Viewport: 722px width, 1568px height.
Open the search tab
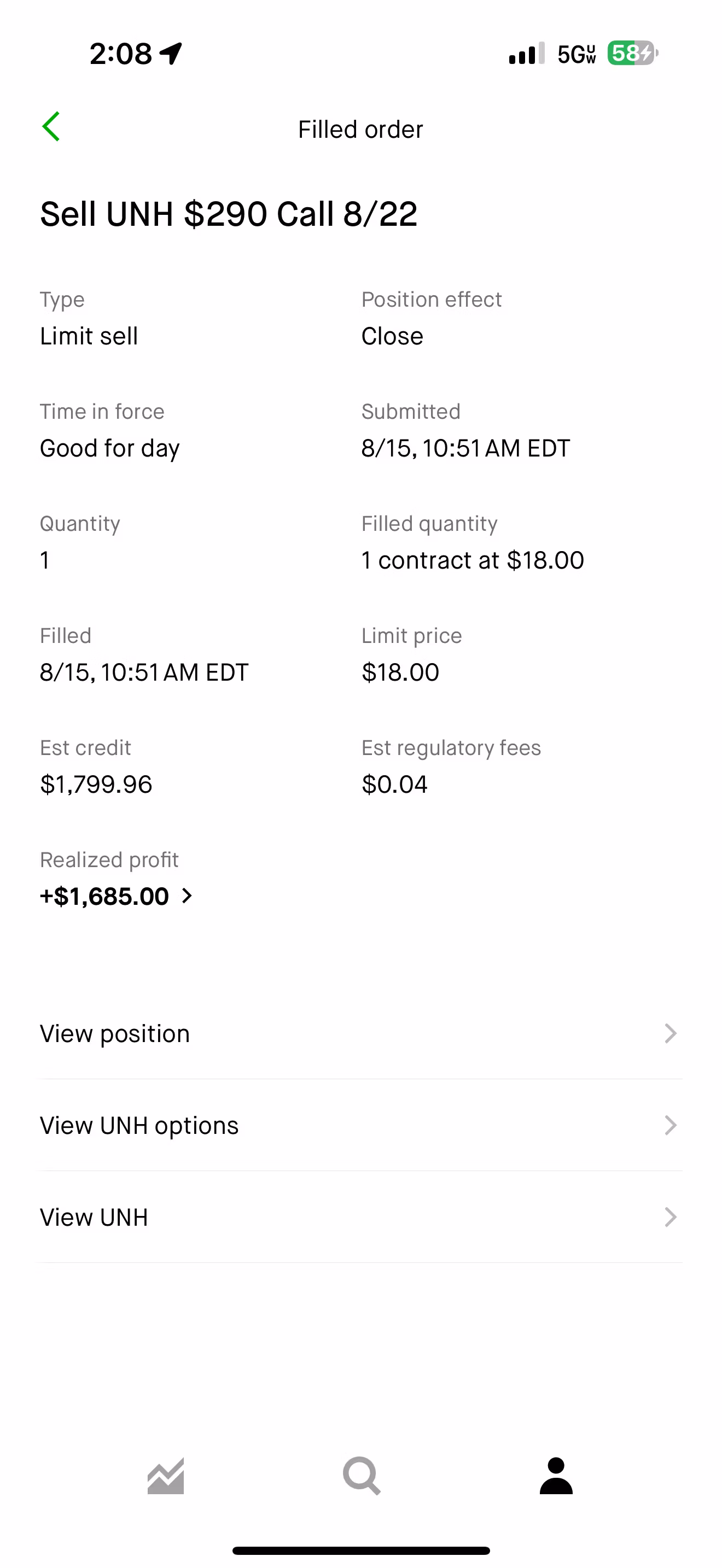point(361,1476)
